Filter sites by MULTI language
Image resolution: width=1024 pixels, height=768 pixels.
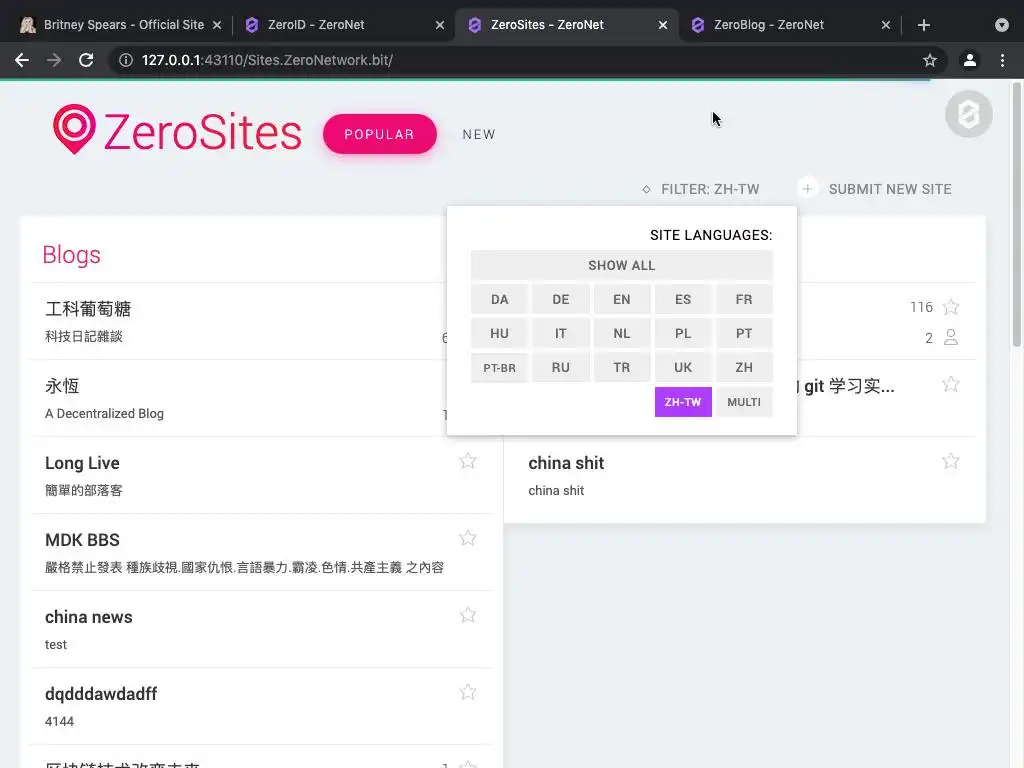pos(744,402)
